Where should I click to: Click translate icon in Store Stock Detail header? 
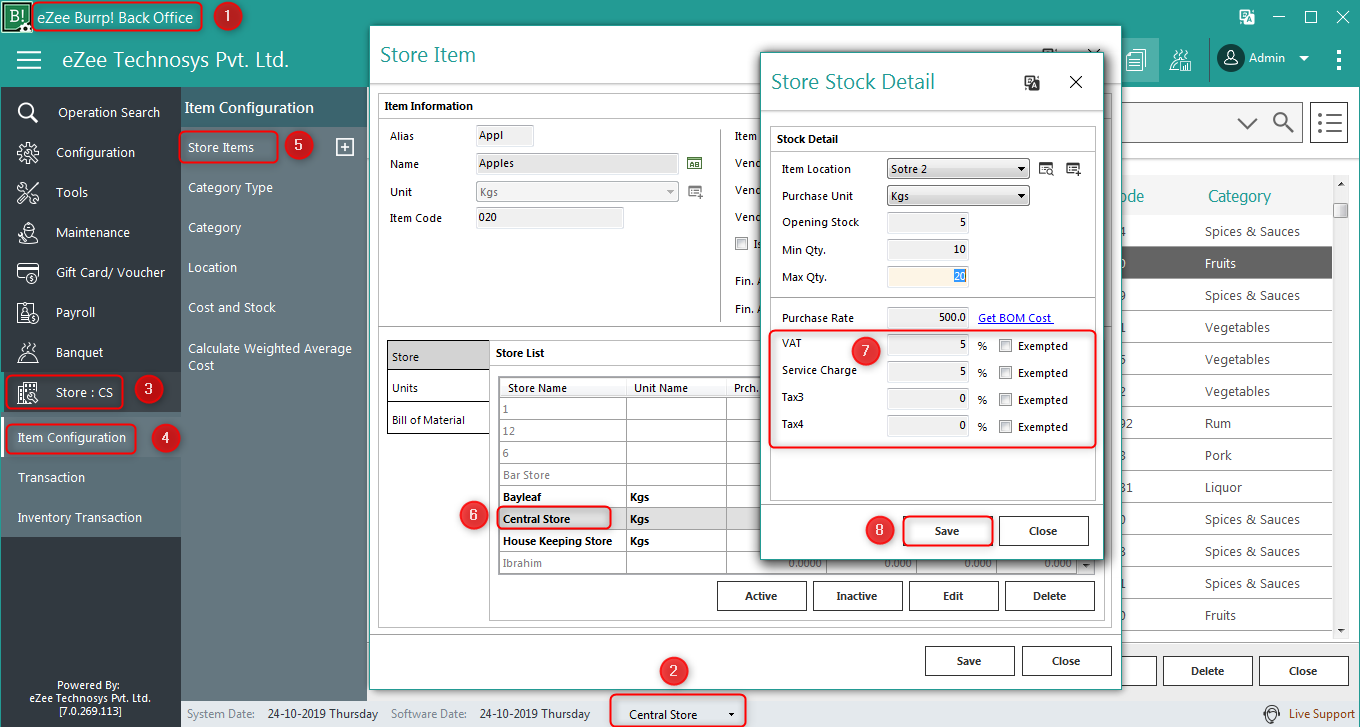pyautogui.click(x=1032, y=82)
